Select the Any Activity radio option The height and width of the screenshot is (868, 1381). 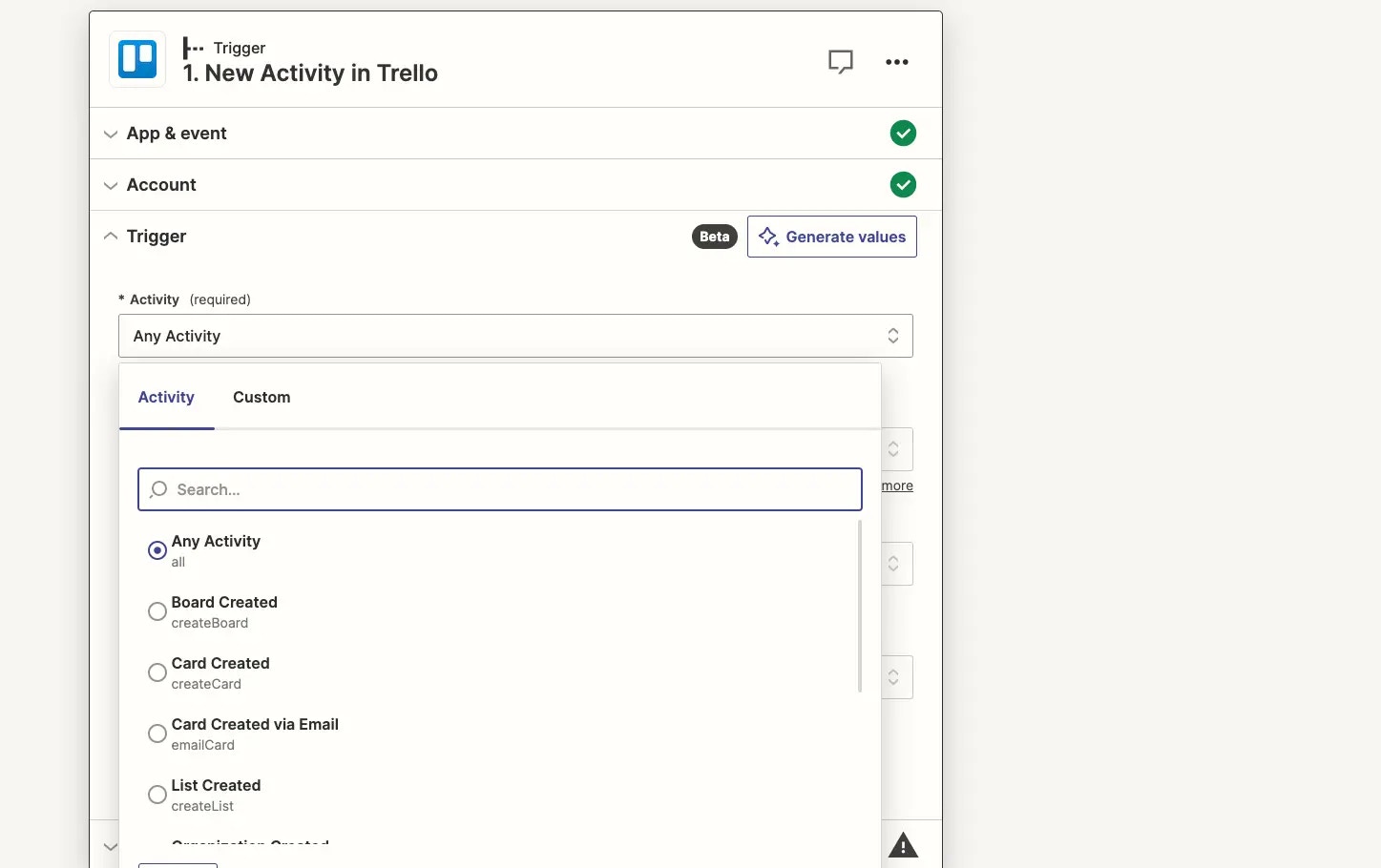point(157,550)
